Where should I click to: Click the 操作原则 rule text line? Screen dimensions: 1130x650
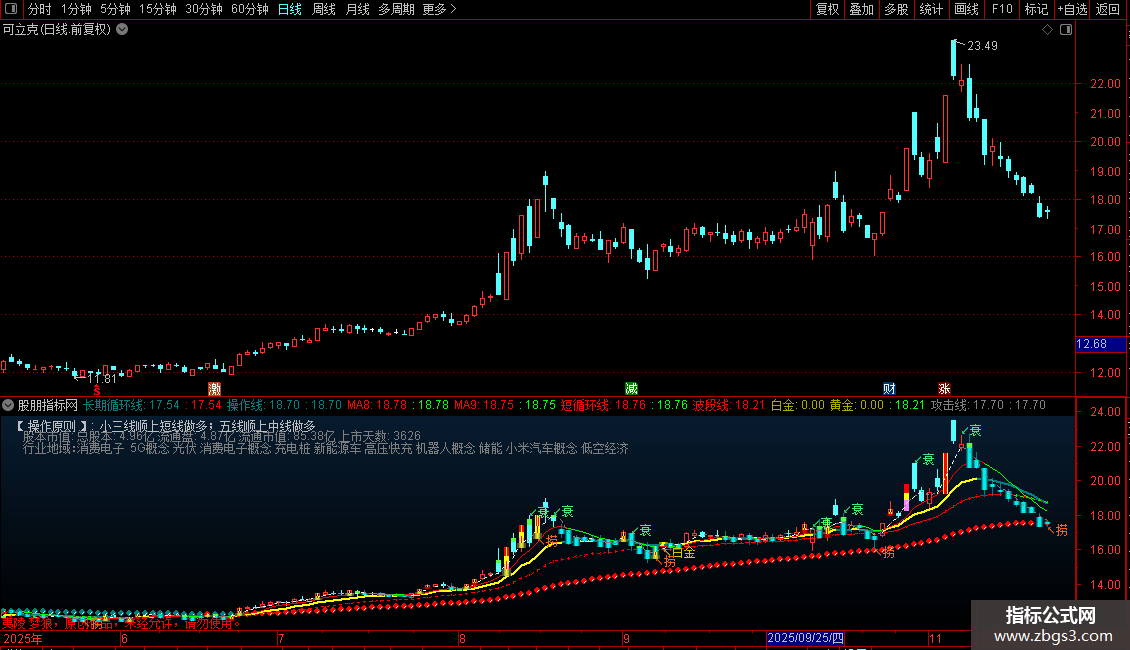tap(164, 427)
